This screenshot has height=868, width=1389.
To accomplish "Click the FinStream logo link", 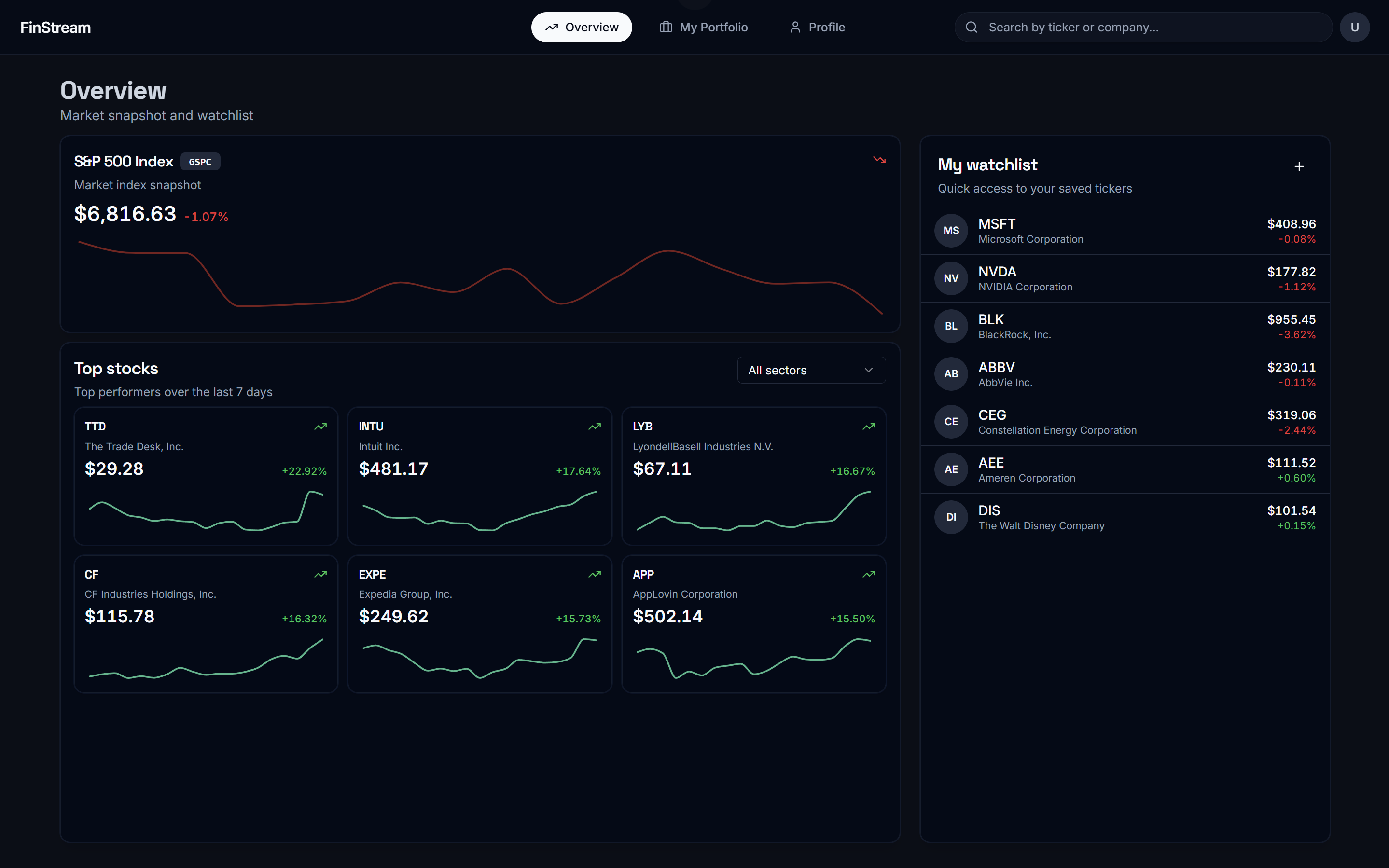I will click(56, 28).
